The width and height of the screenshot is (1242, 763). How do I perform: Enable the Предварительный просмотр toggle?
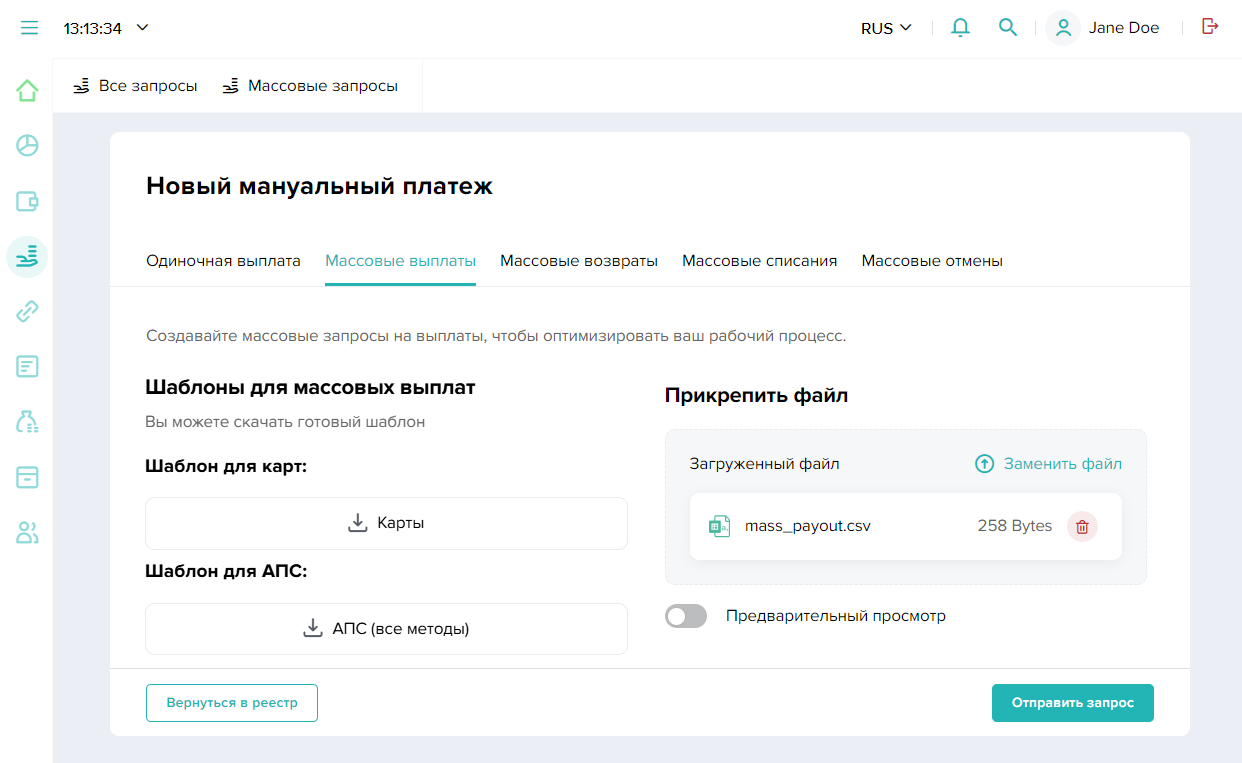pos(686,616)
